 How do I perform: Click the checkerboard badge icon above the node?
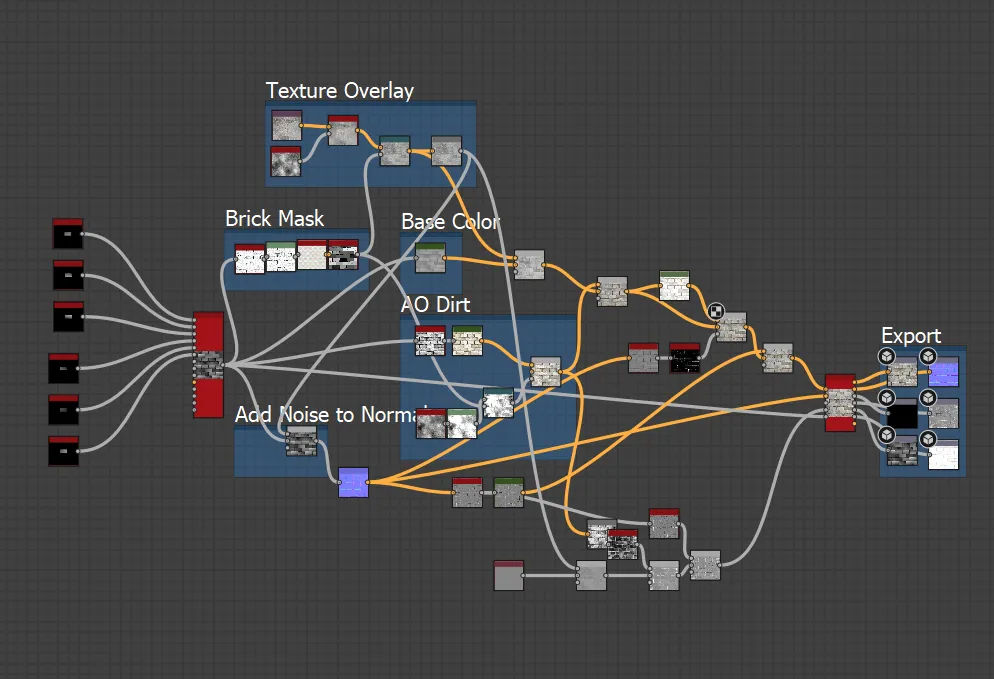[x=716, y=311]
